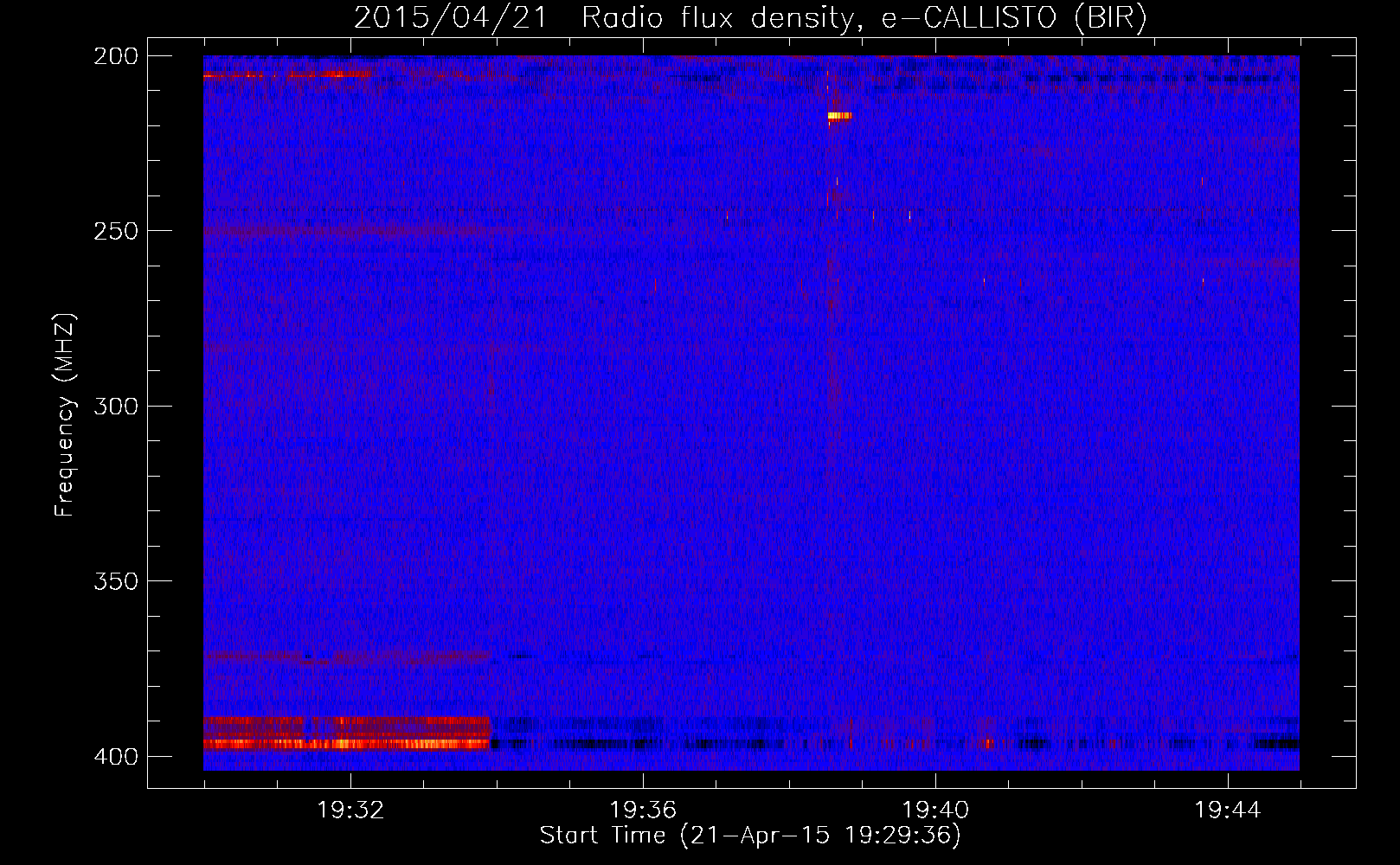Click the 19:40 time tick label
The image size is (1400, 865).
(935, 811)
